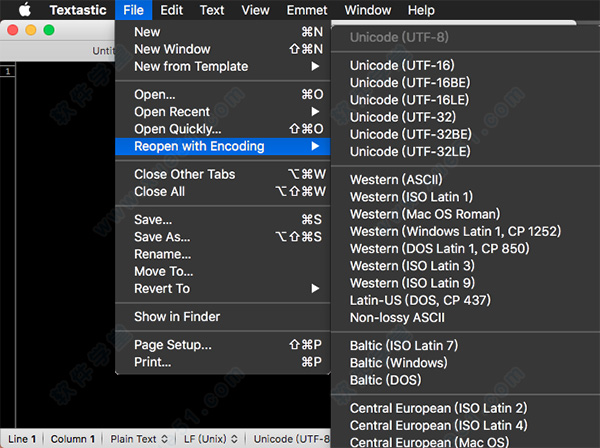Click the Line 1 status bar field

[20, 439]
